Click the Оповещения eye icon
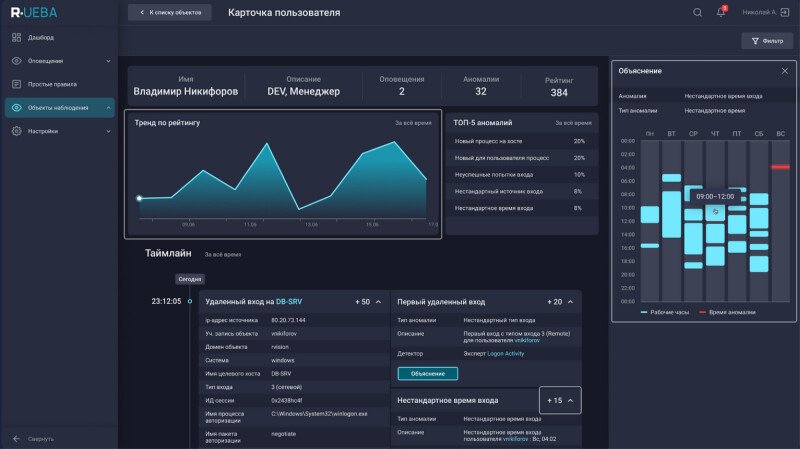Viewport: 800px width, 449px height. tap(17, 60)
